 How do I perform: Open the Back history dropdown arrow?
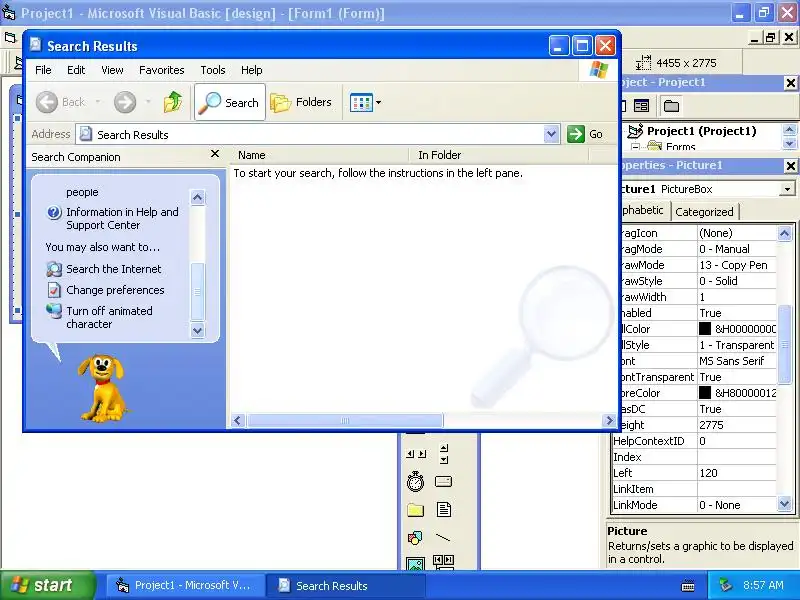(98, 102)
